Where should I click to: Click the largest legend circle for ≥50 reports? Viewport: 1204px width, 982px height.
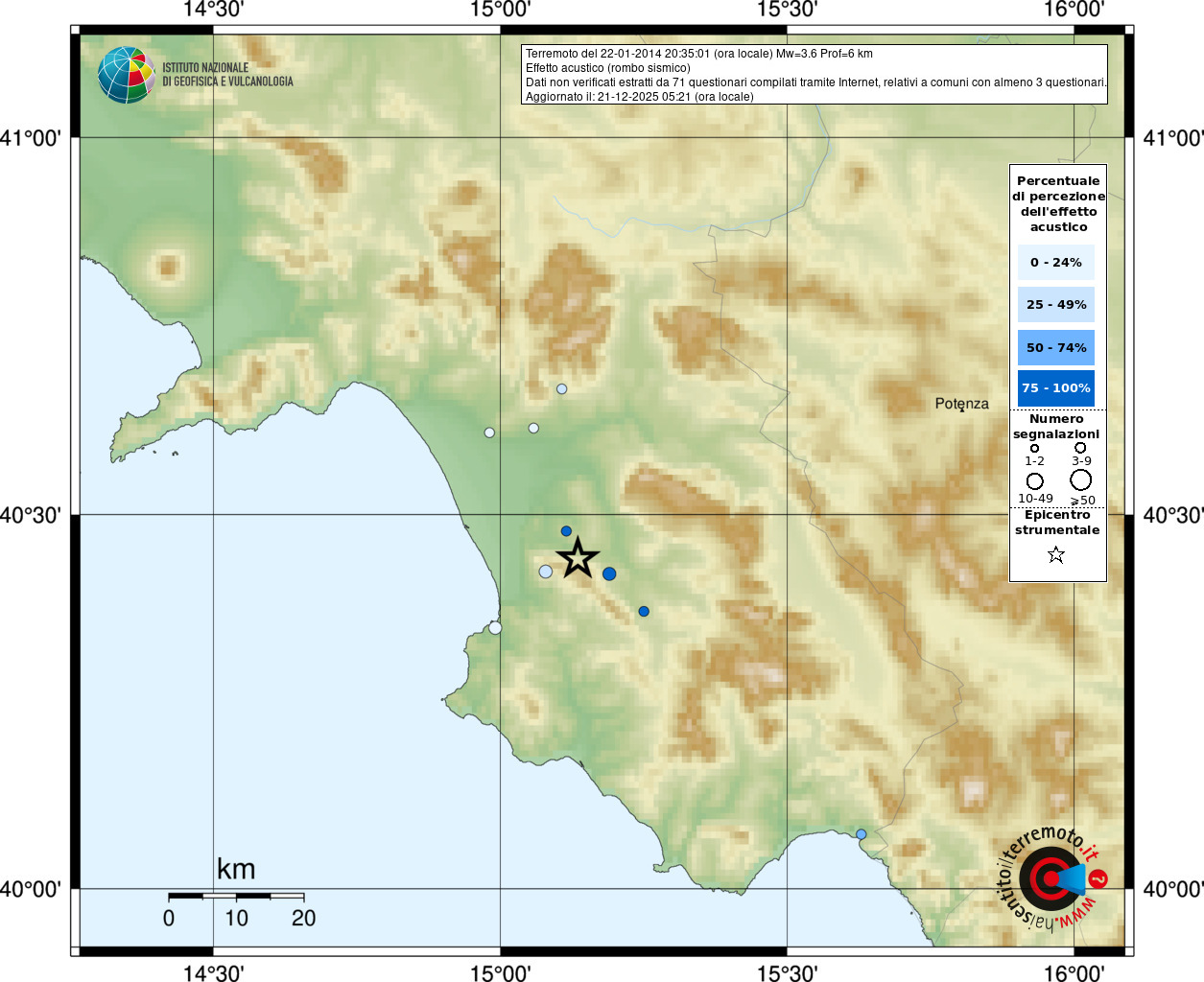(1081, 479)
